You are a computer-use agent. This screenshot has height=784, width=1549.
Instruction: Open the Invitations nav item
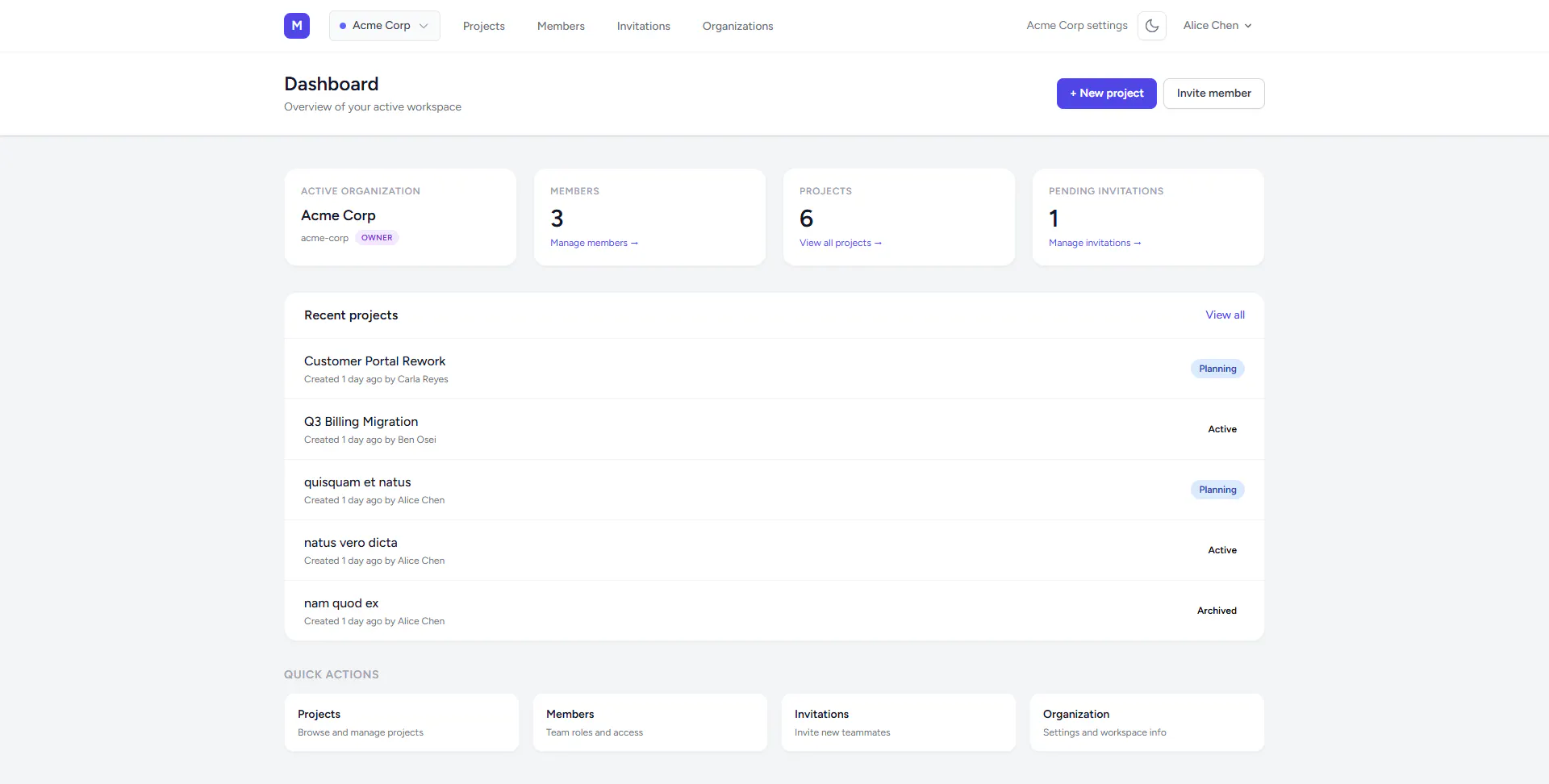pos(644,26)
